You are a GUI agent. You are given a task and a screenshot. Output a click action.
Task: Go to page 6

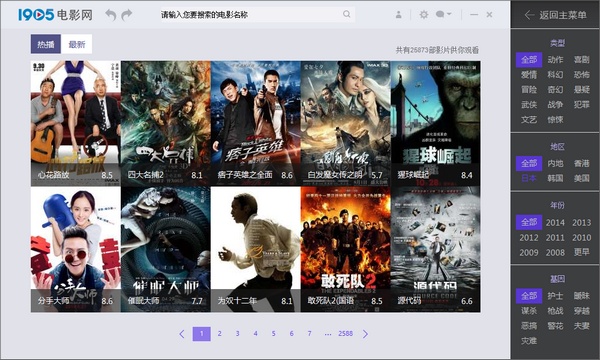[292, 334]
